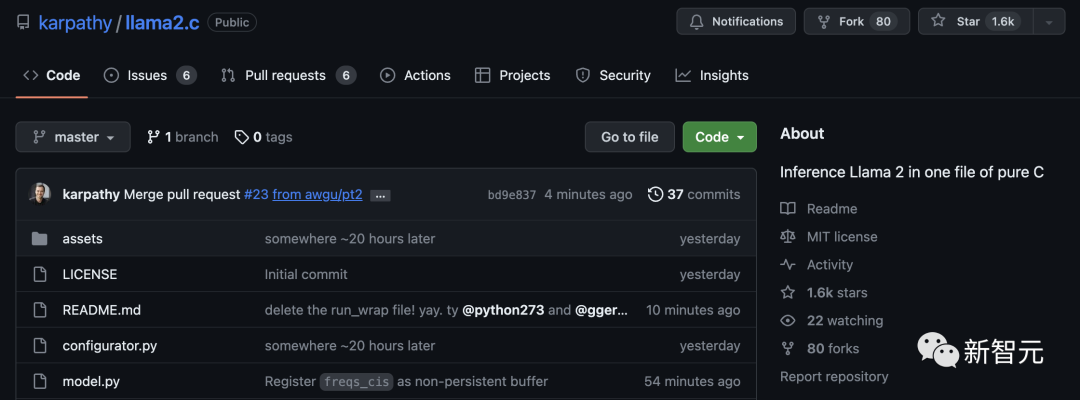Expand the commit message ellipsis
The width and height of the screenshot is (1080, 400).
(x=380, y=195)
